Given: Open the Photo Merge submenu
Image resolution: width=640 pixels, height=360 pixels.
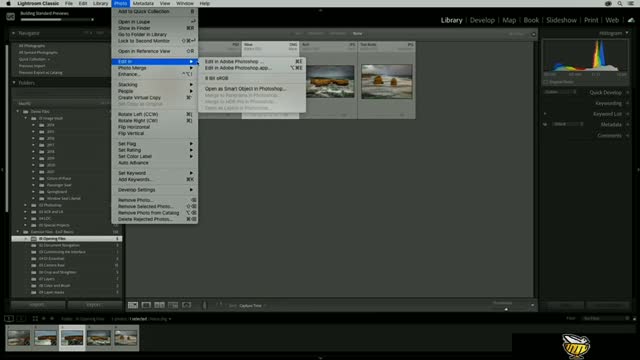Looking at the screenshot, I should (155, 68).
